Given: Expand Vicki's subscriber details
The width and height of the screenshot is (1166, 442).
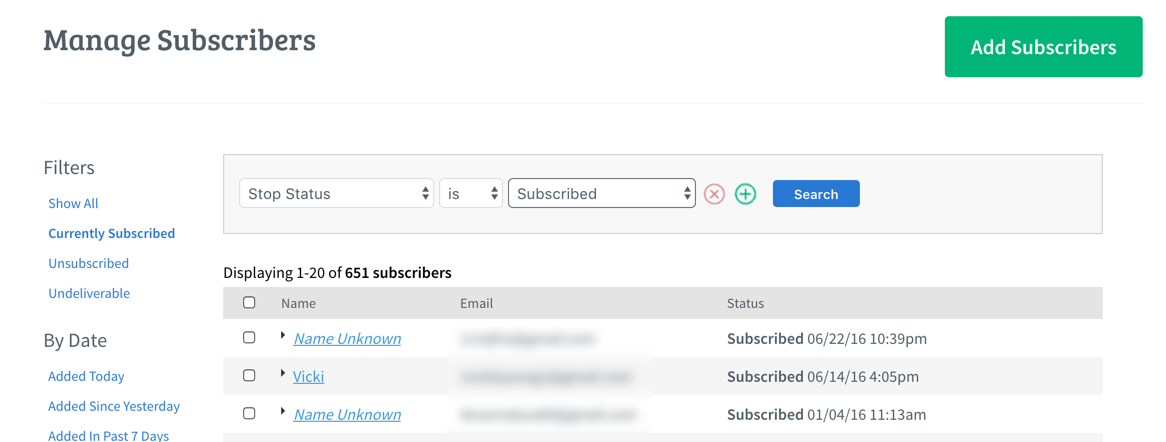Looking at the screenshot, I should [x=283, y=374].
